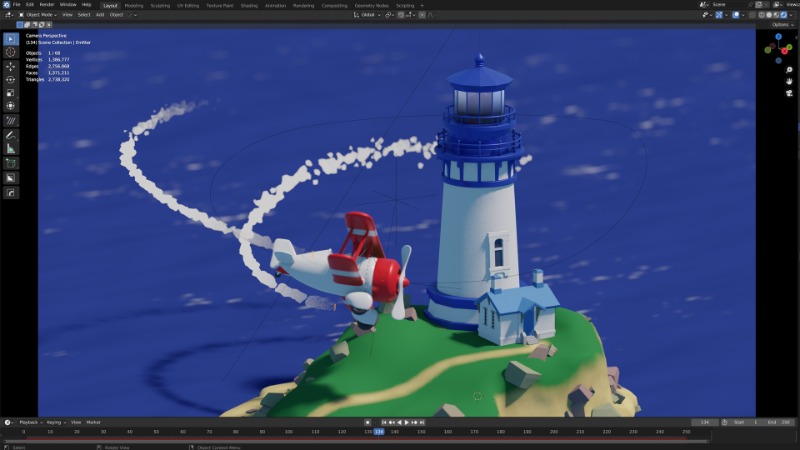Select the Move tool
800x450 pixels.
(11, 66)
